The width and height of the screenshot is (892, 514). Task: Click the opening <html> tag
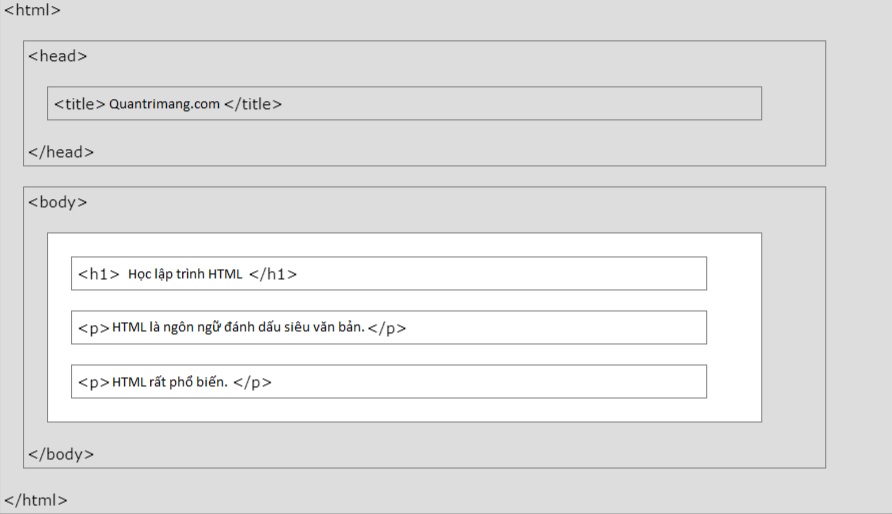(32, 11)
